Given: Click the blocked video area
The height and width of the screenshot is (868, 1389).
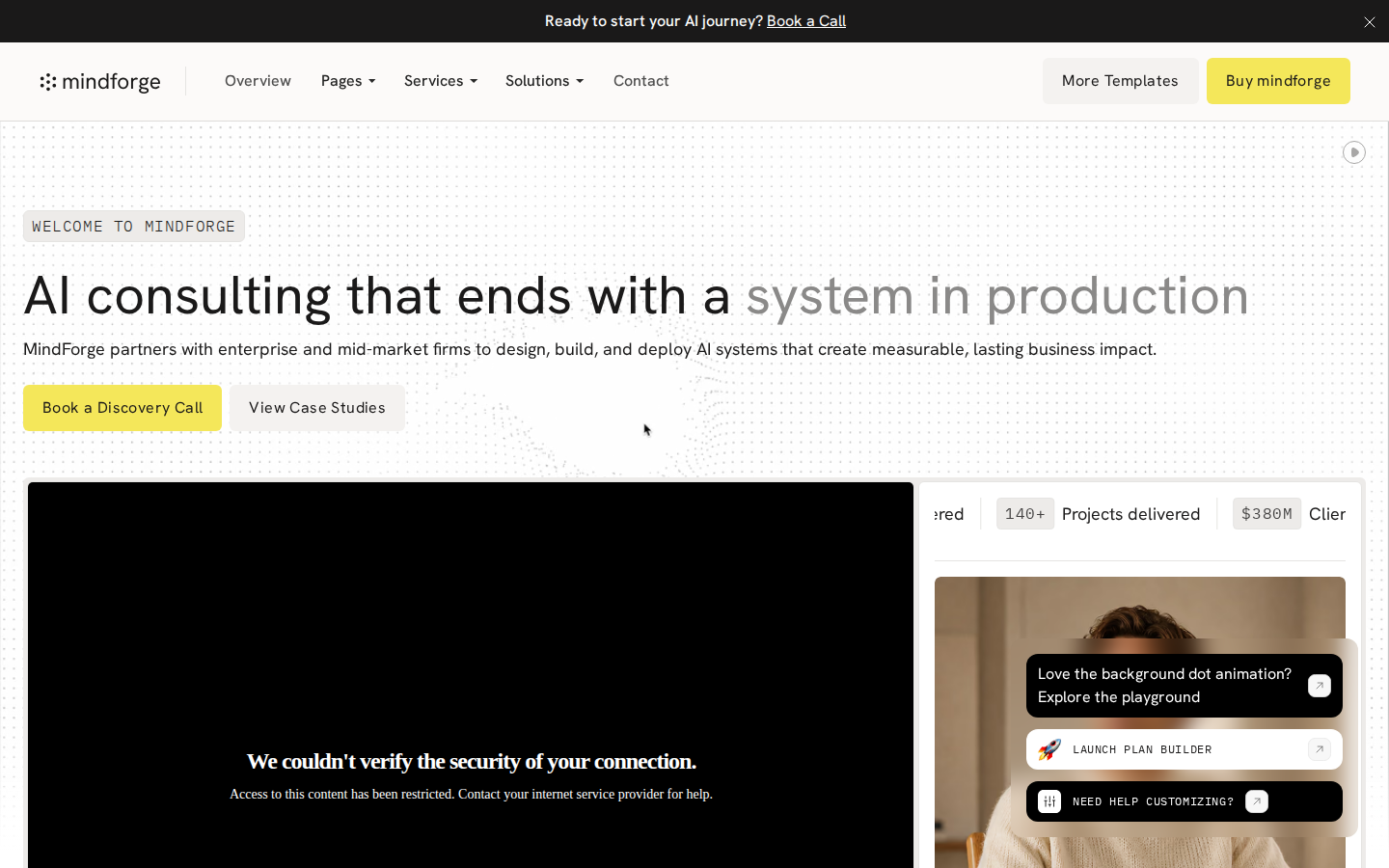Looking at the screenshot, I should point(471,675).
